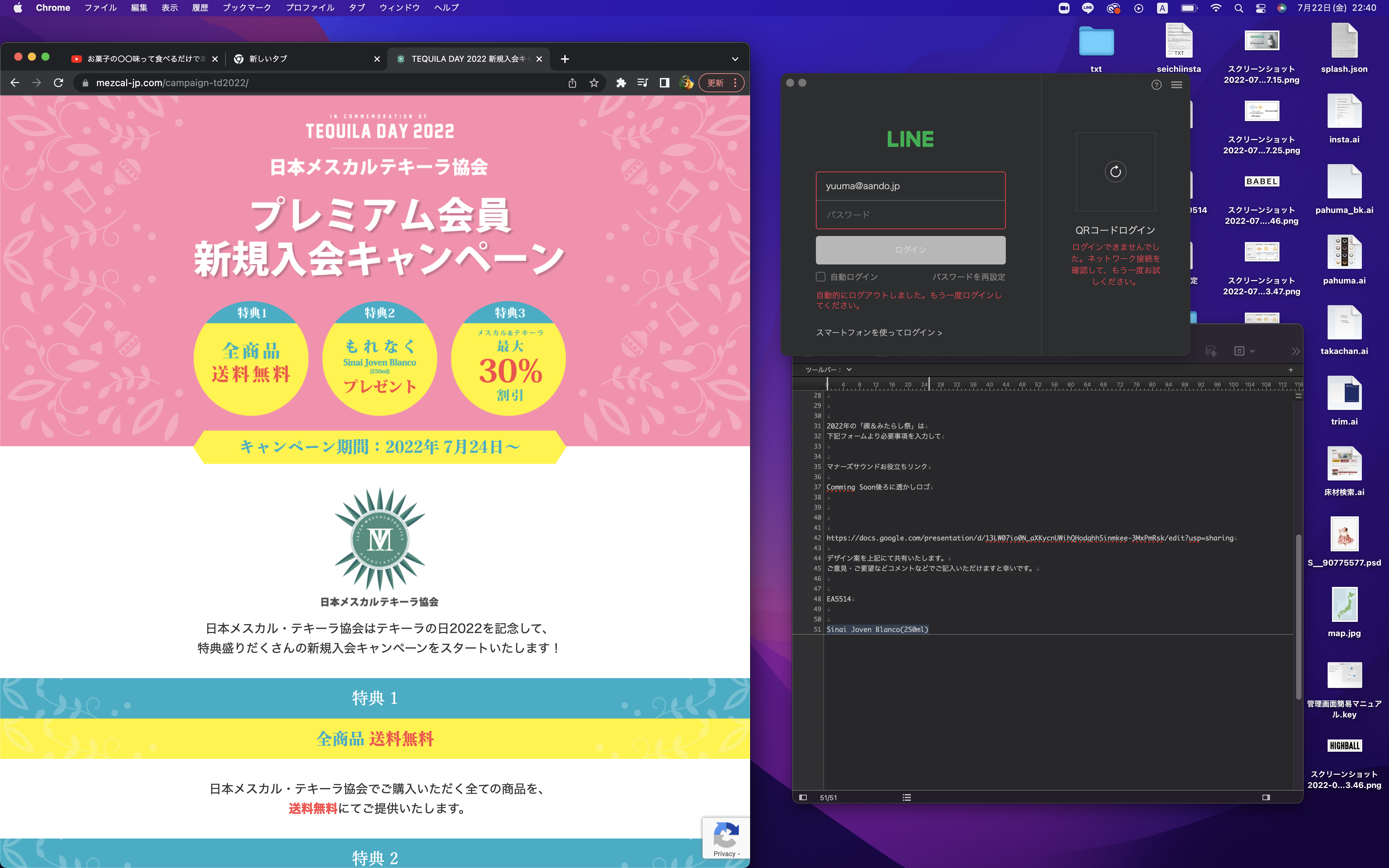This screenshot has width=1389, height=868.
Task: Close the 新しいタブ tab
Action: click(377, 59)
